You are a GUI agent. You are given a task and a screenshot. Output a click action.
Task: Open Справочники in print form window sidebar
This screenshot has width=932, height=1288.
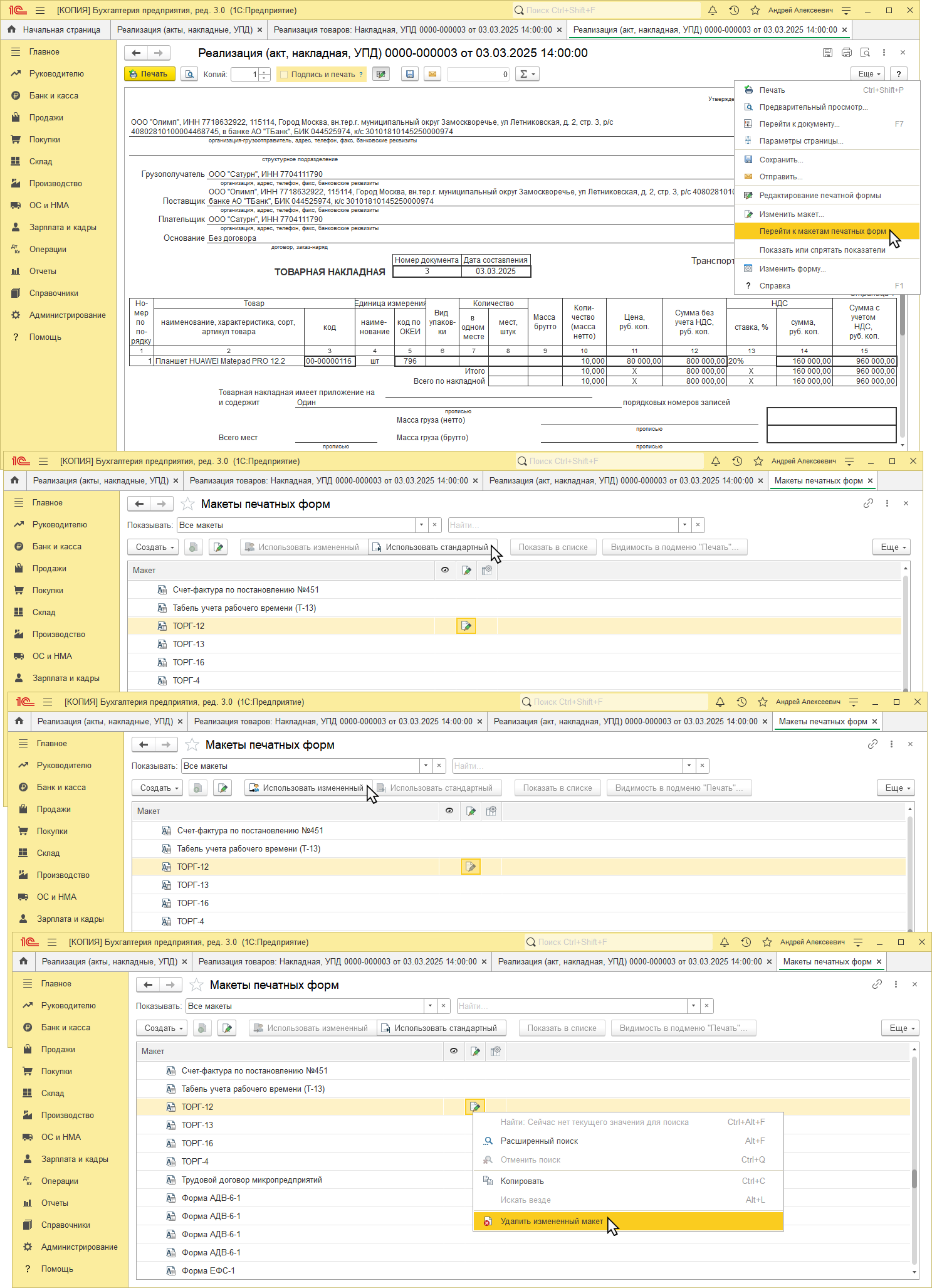point(53,293)
